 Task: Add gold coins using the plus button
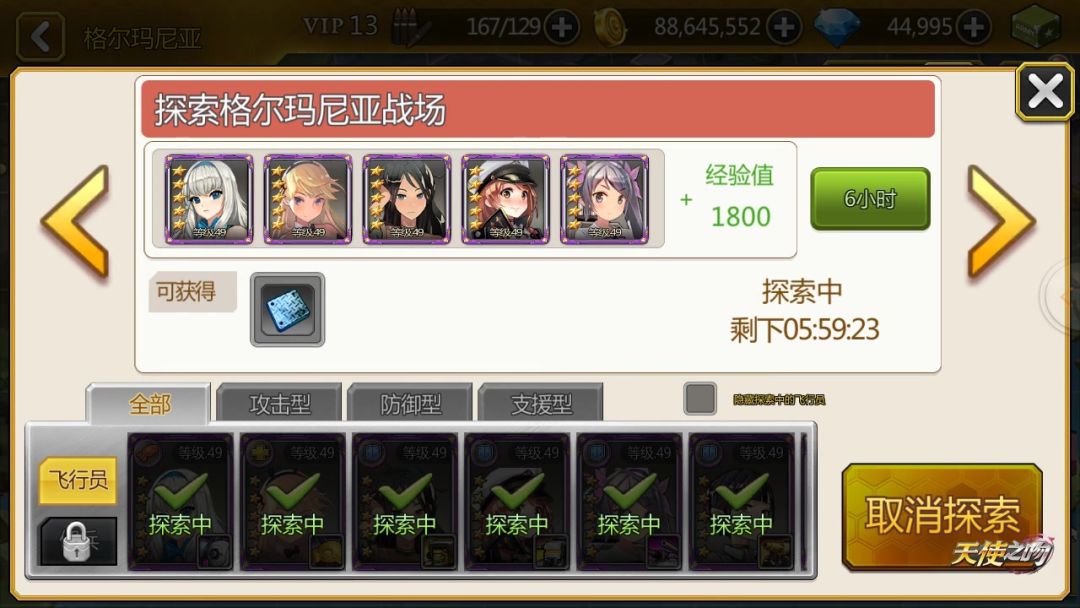784,28
